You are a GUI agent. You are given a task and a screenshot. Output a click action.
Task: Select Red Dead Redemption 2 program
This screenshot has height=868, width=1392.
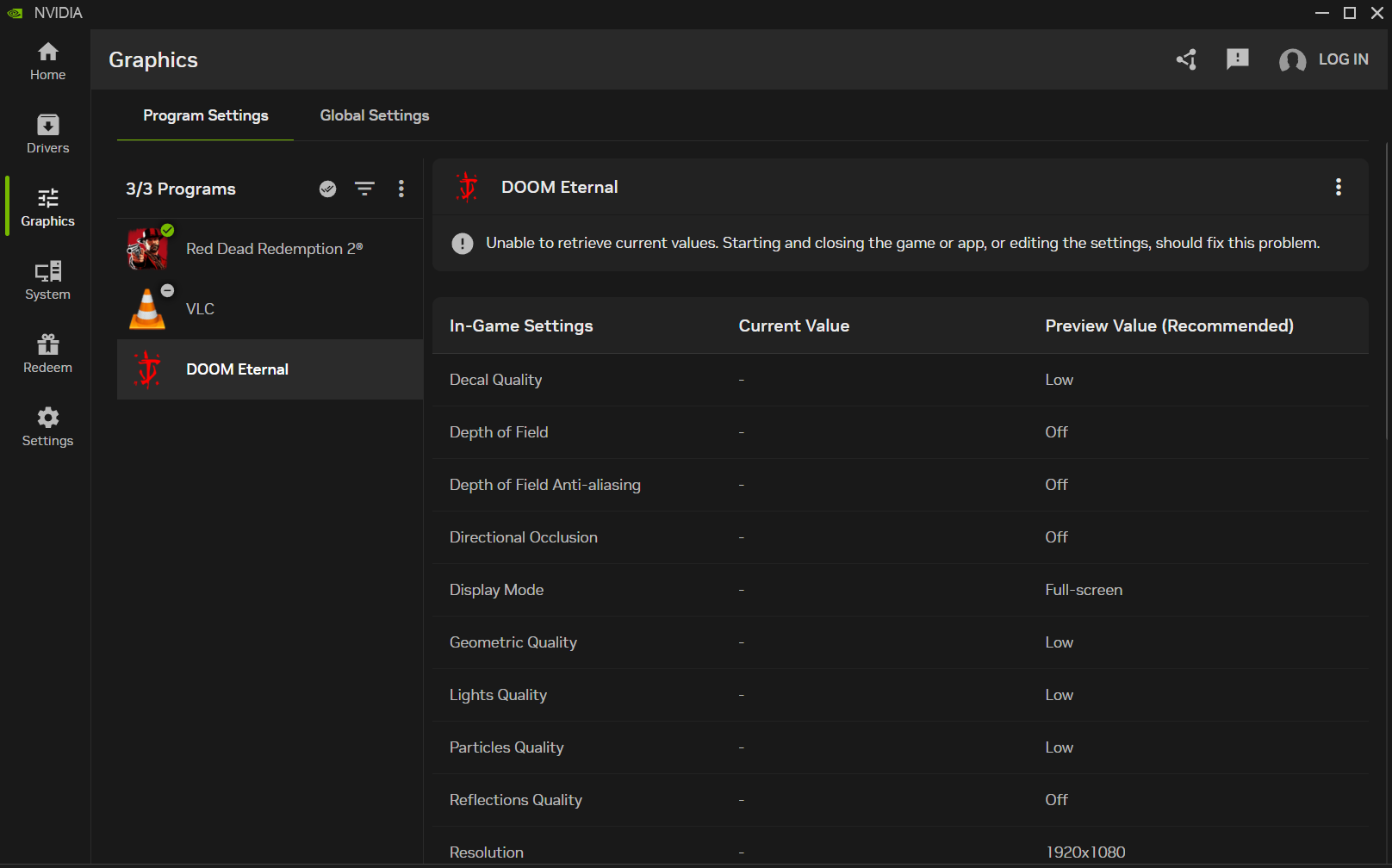point(270,249)
